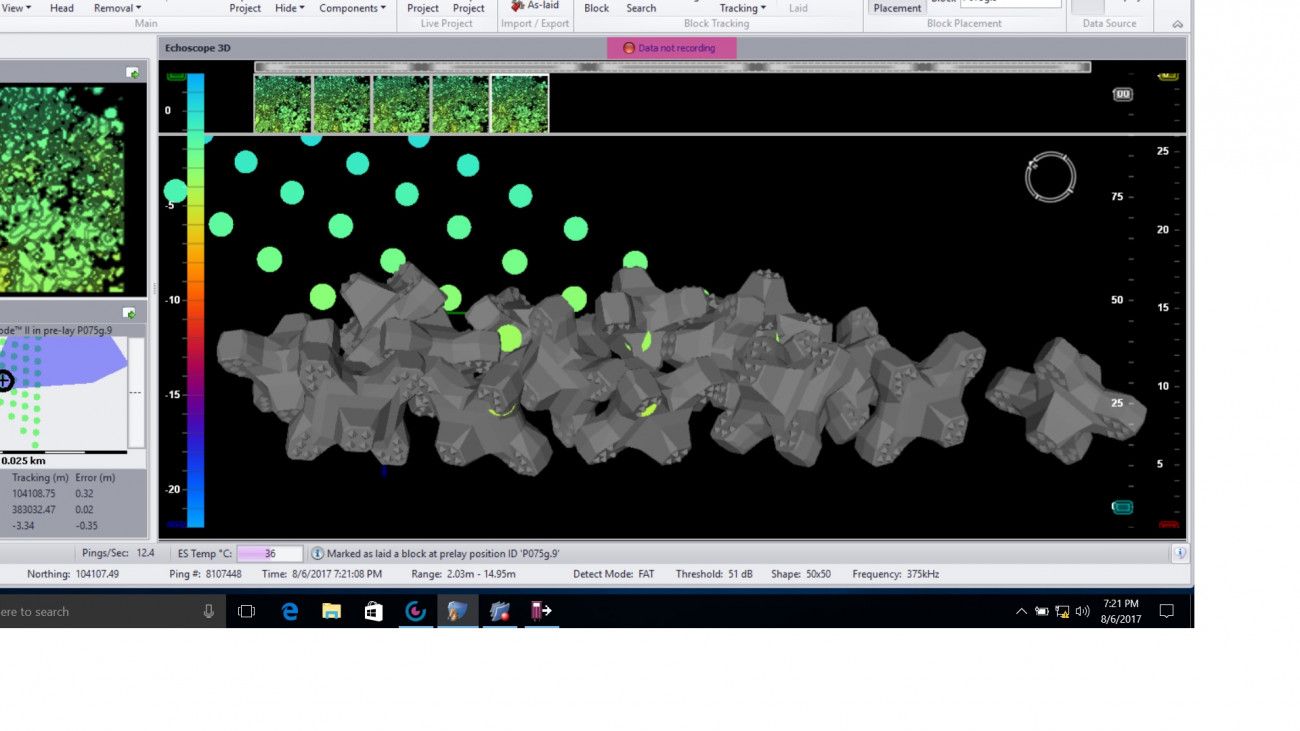Open File Explorer from the taskbar
The width and height of the screenshot is (1300, 731).
tap(332, 611)
